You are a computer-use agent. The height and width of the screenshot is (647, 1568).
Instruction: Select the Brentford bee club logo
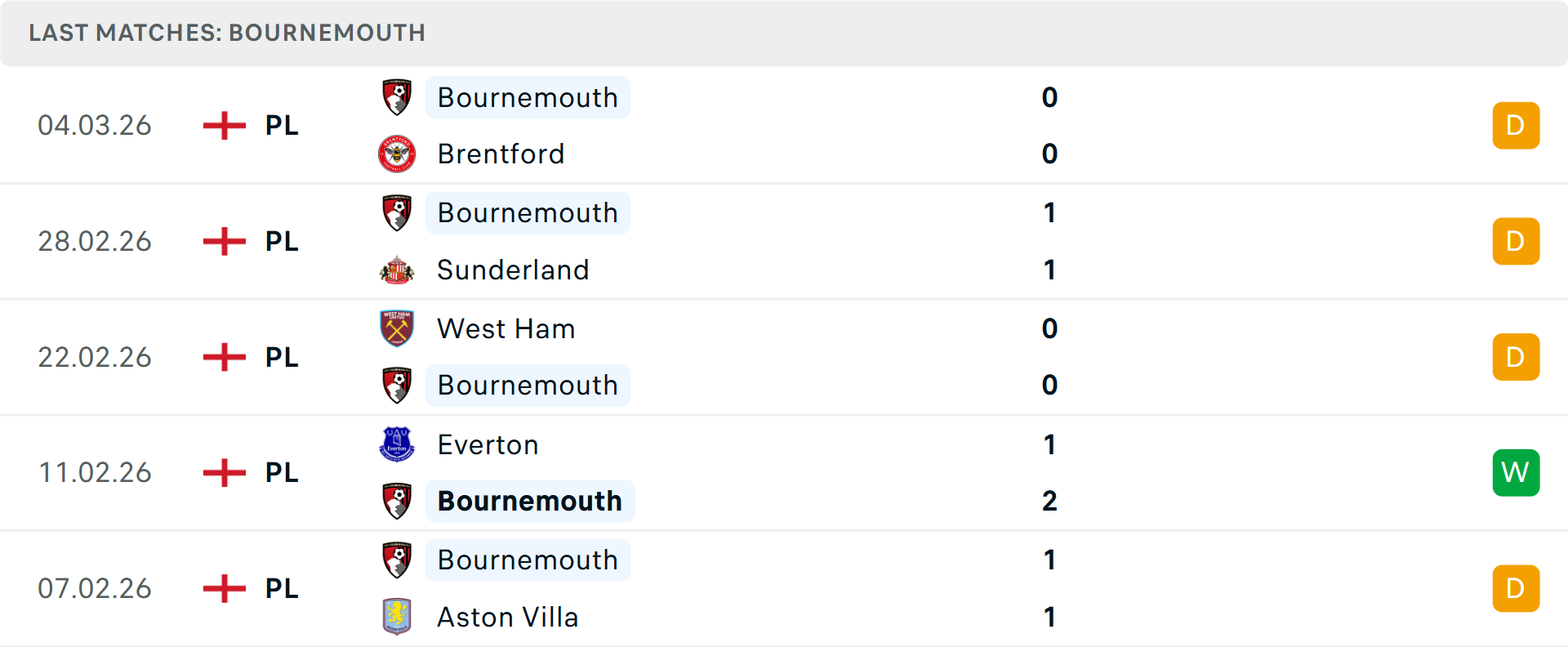(397, 154)
